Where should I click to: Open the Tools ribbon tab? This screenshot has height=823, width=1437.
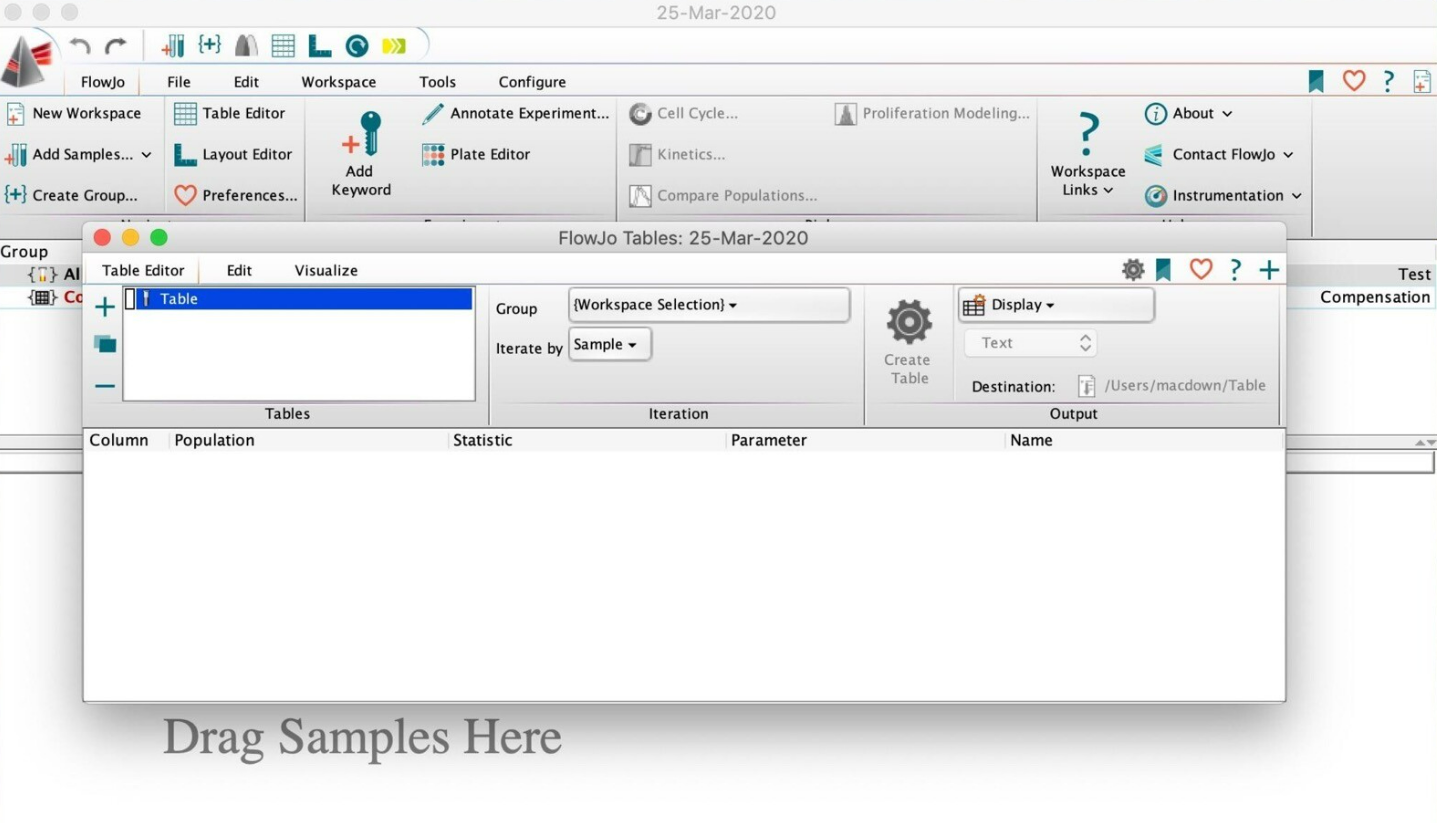click(x=437, y=82)
